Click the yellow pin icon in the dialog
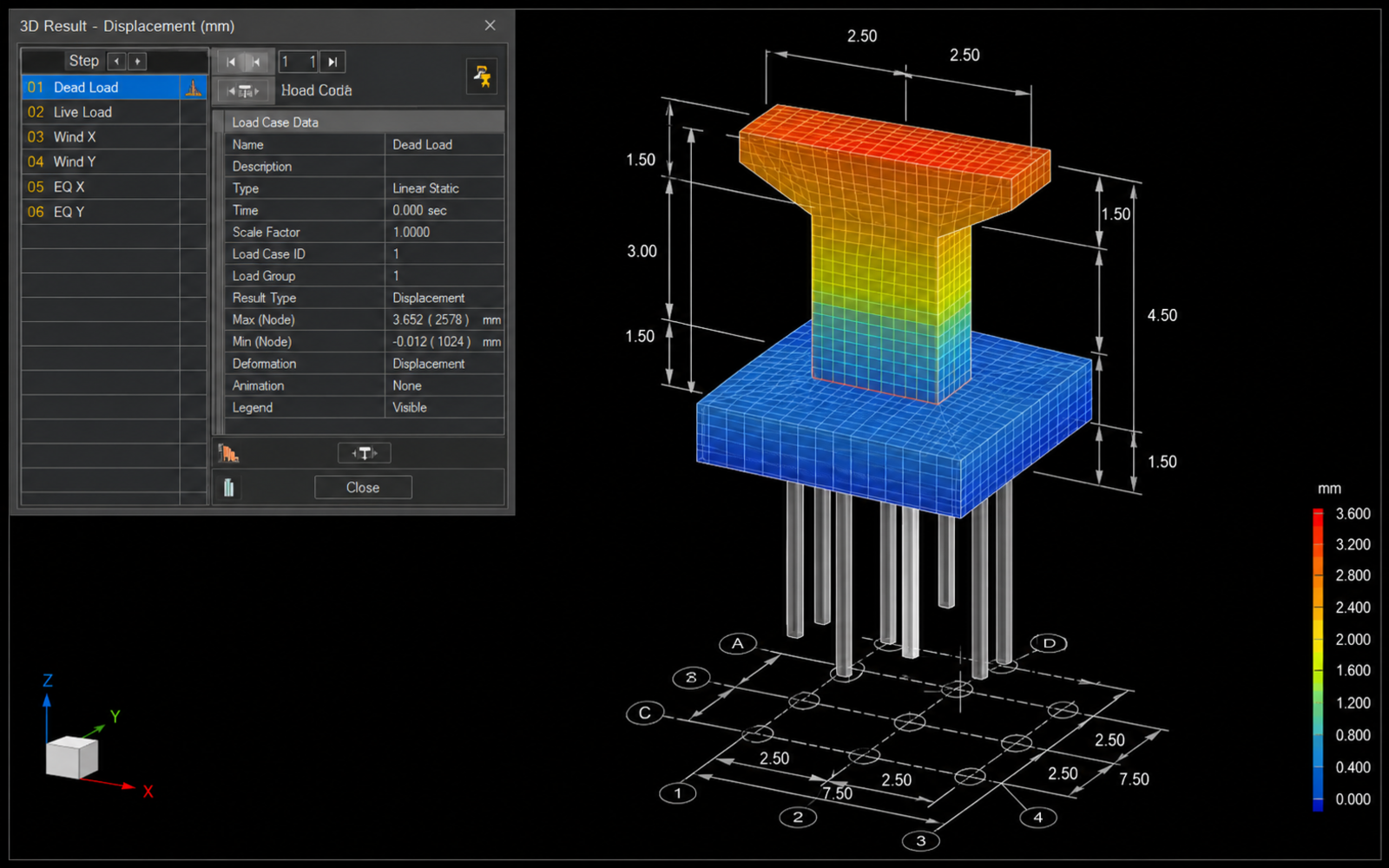 pyautogui.click(x=482, y=76)
